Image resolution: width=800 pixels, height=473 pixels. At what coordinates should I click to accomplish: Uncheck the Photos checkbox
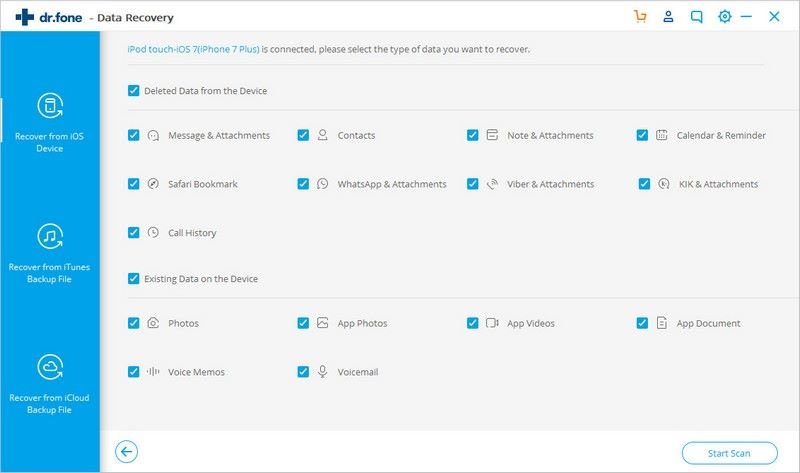(133, 323)
